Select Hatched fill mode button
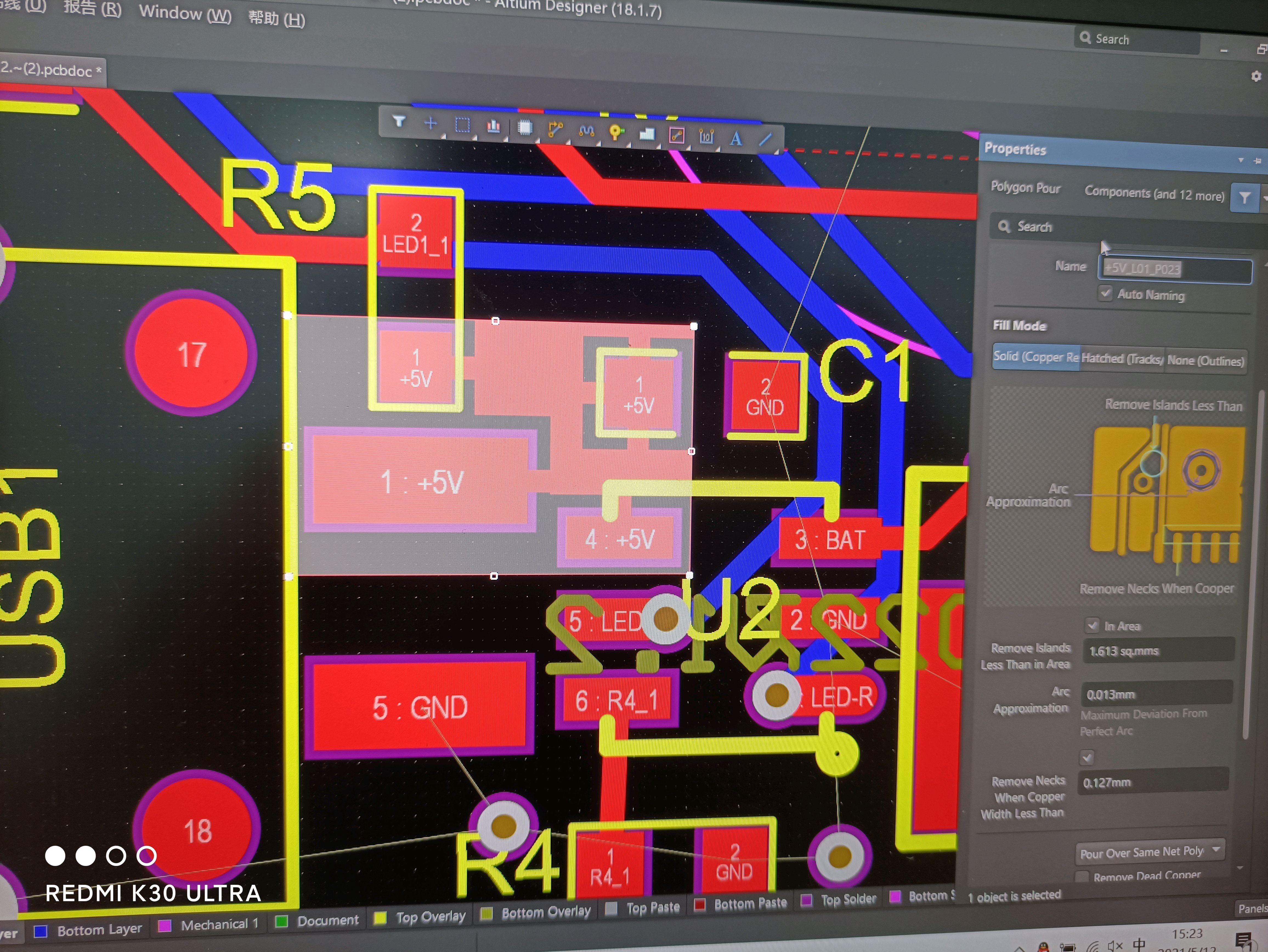Screen dimensions: 1268x952 tap(1122, 359)
